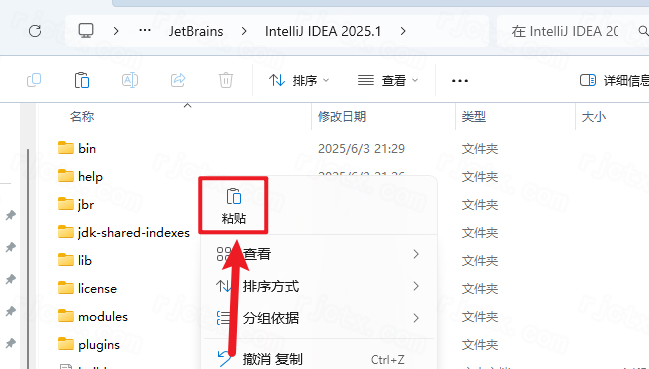Screen dimensions: 649x369
Task: Choose 撤消 复制 in the context menu
Action: 318,359
